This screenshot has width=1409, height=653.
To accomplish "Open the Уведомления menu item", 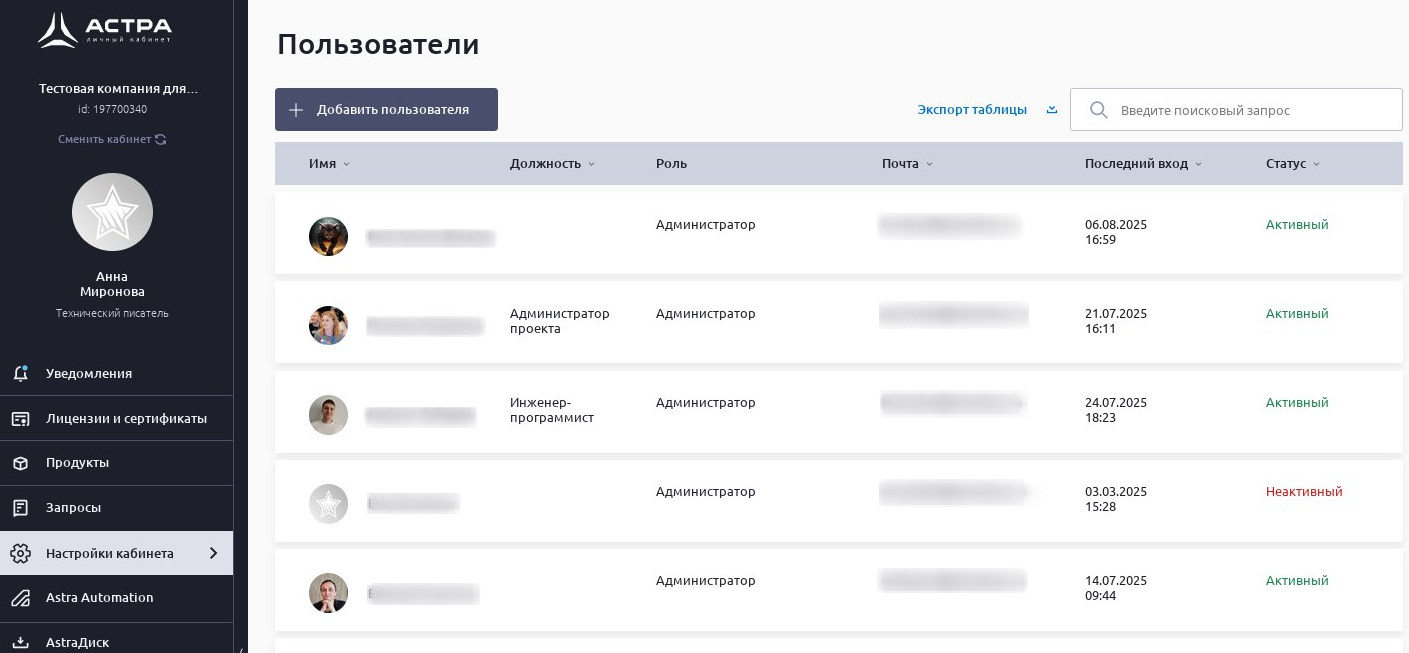I will pos(89,373).
